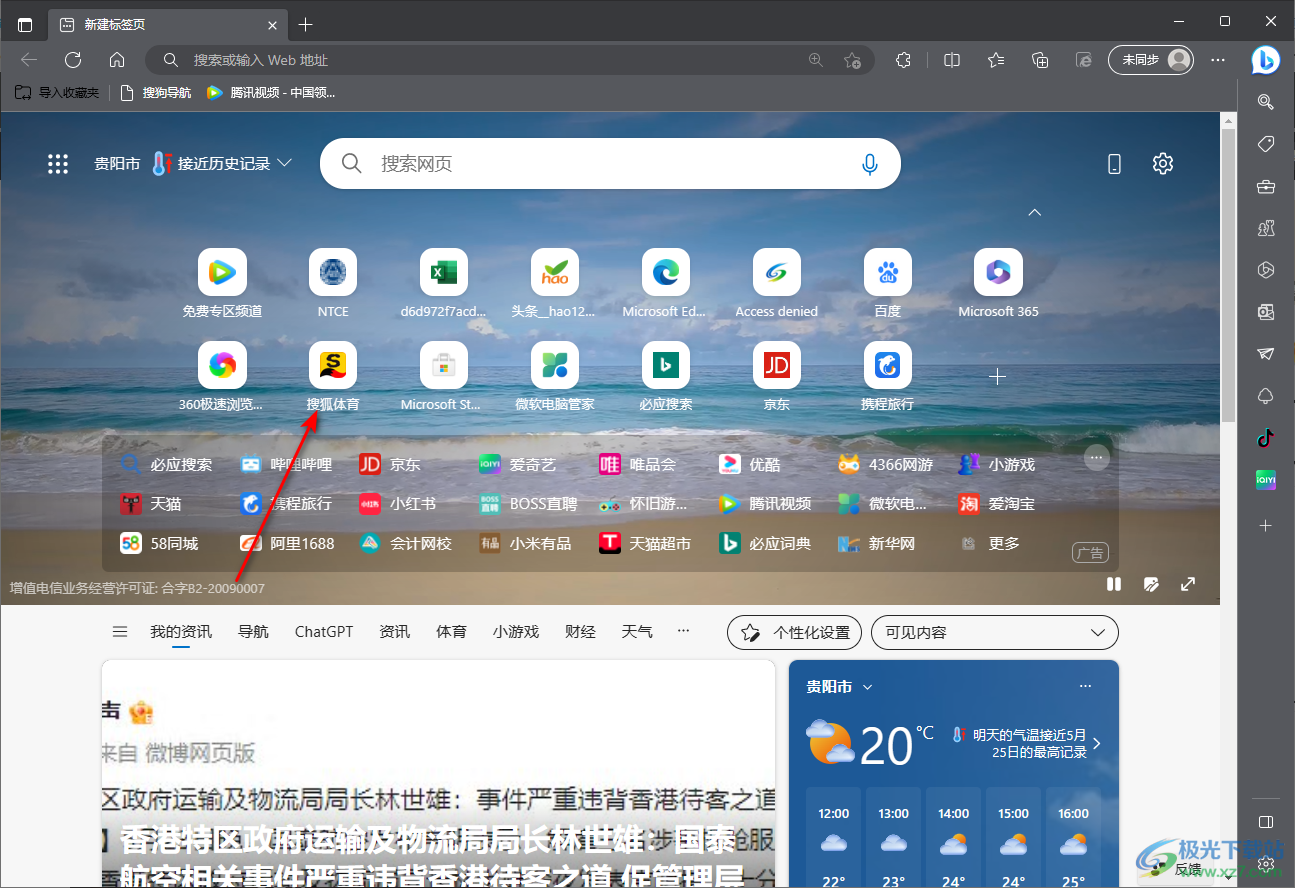Open page settings gear icon
Viewport: 1295px width, 888px height.
click(1162, 164)
